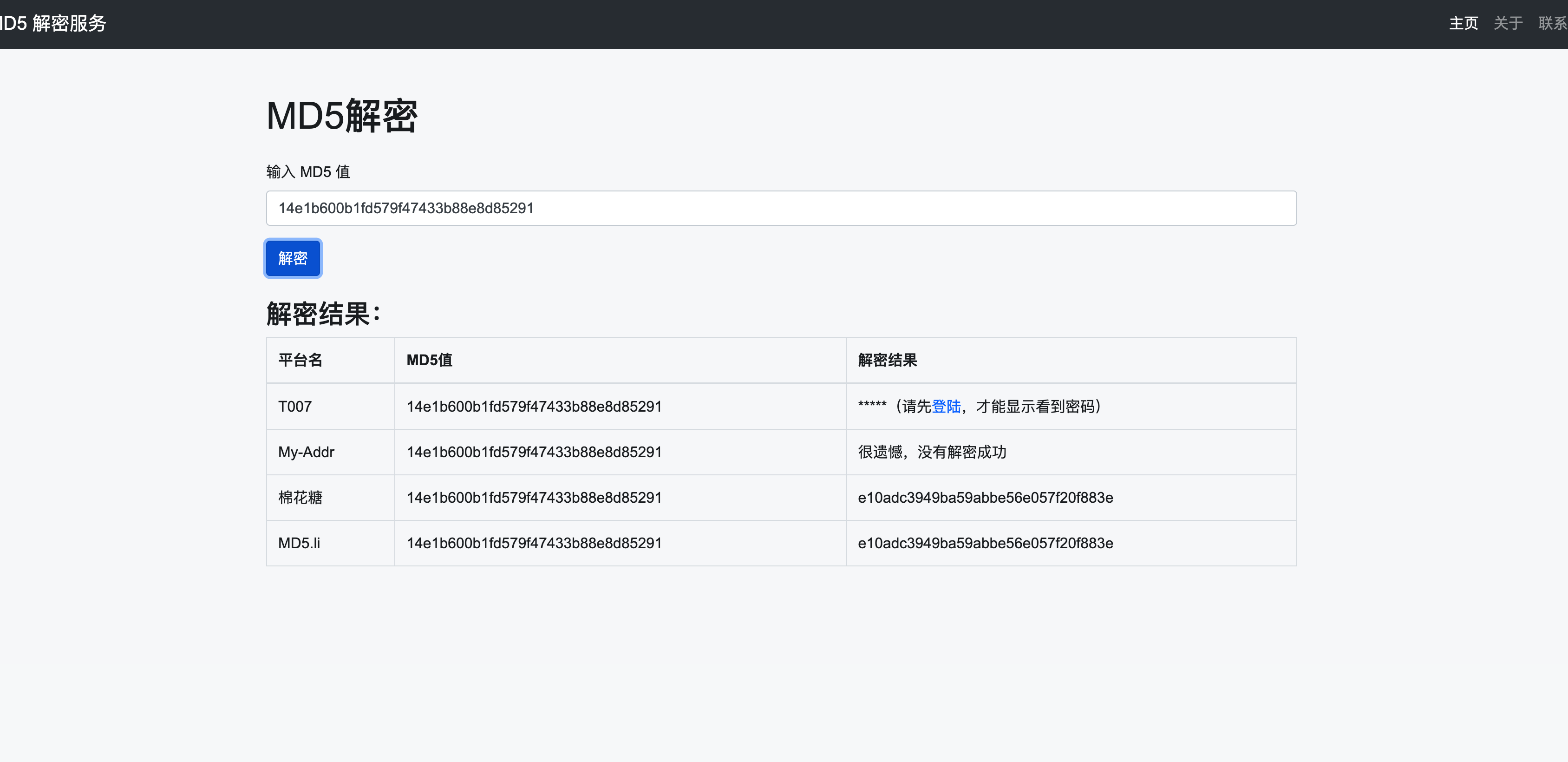Focus the MD5 value input field
Image resolution: width=1568 pixels, height=762 pixels.
781,208
